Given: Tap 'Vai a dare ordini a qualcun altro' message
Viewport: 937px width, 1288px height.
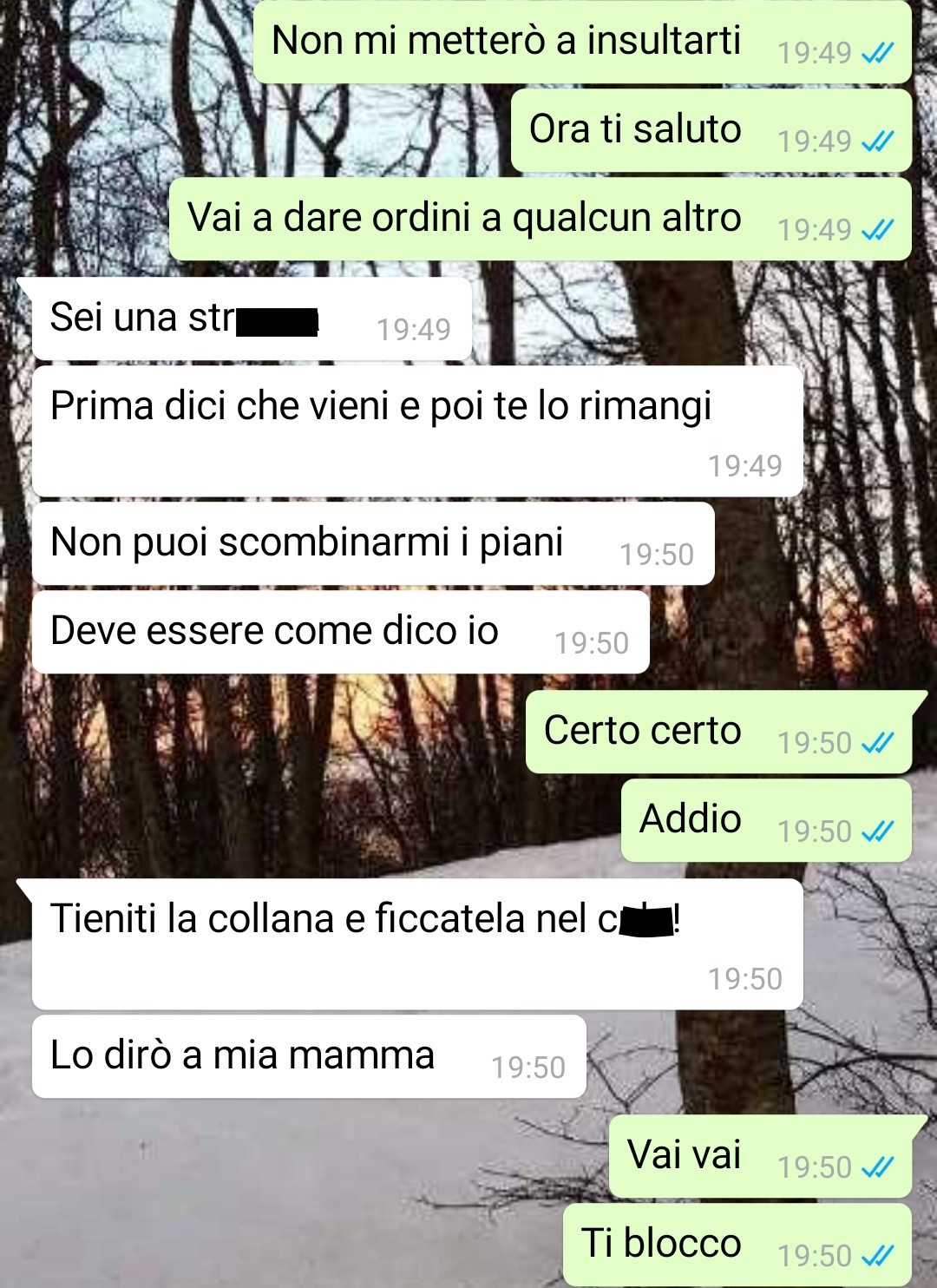Looking at the screenshot, I should 541,219.
